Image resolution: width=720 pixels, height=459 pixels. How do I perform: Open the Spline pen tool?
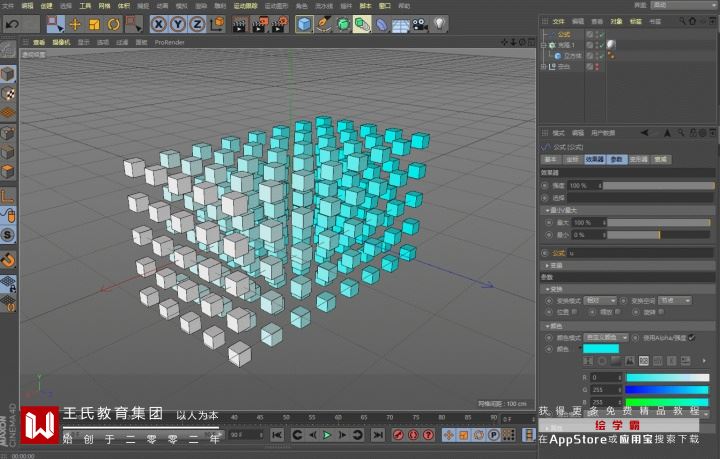click(x=324, y=24)
